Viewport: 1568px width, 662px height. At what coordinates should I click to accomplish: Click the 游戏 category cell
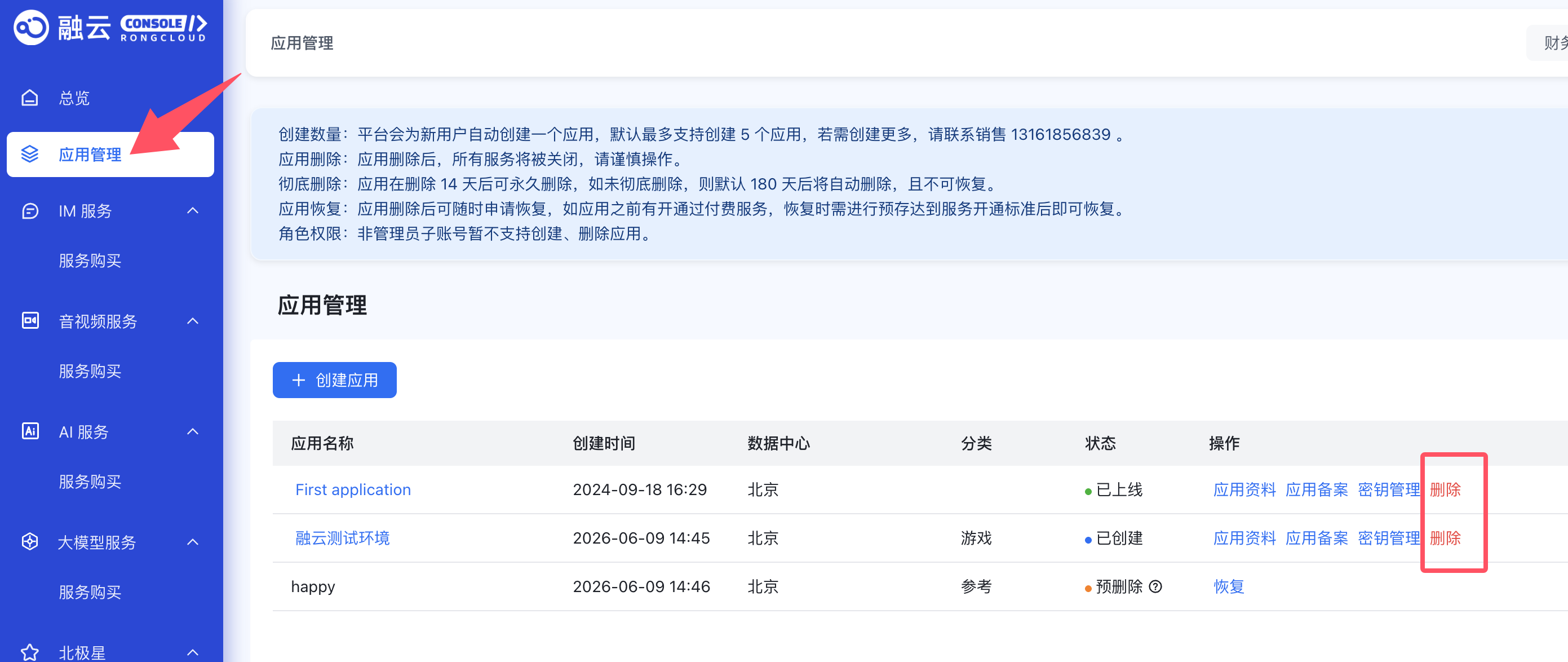pyautogui.click(x=976, y=538)
